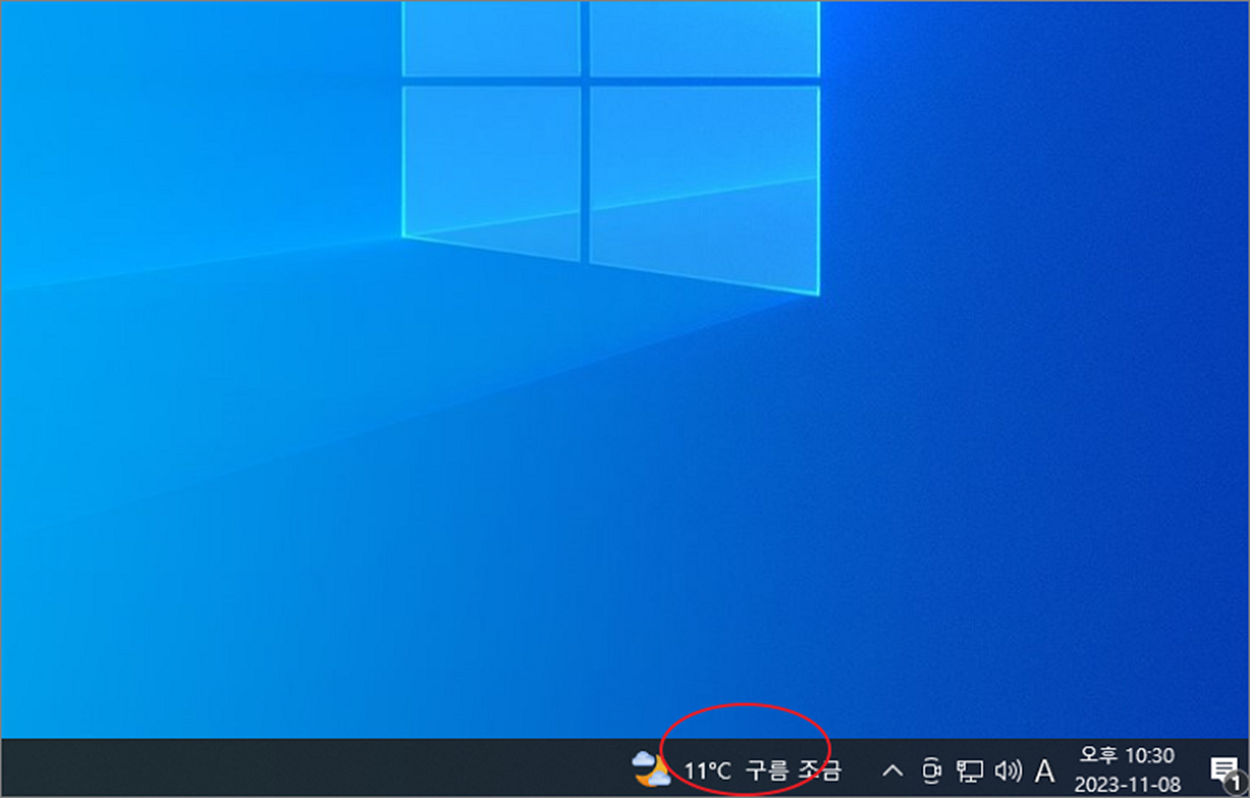Open the clock showing 오후 10:30
1250x798 pixels.
click(x=1127, y=756)
